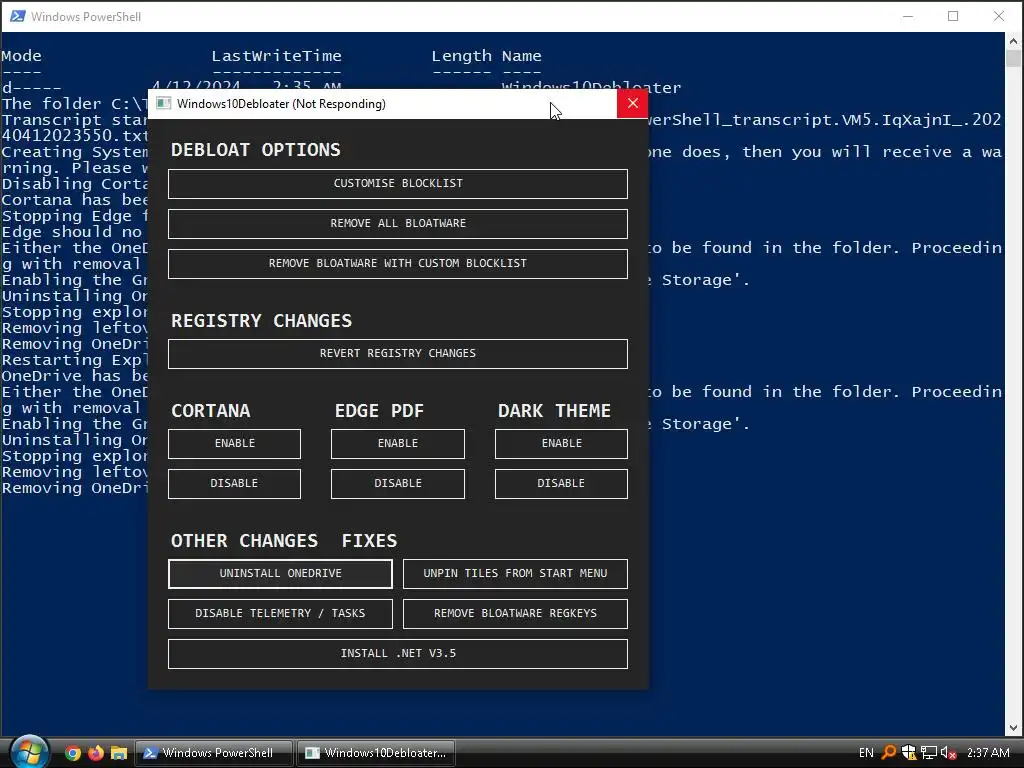Enable Dark Theme
Image resolution: width=1024 pixels, height=768 pixels.
(562, 443)
